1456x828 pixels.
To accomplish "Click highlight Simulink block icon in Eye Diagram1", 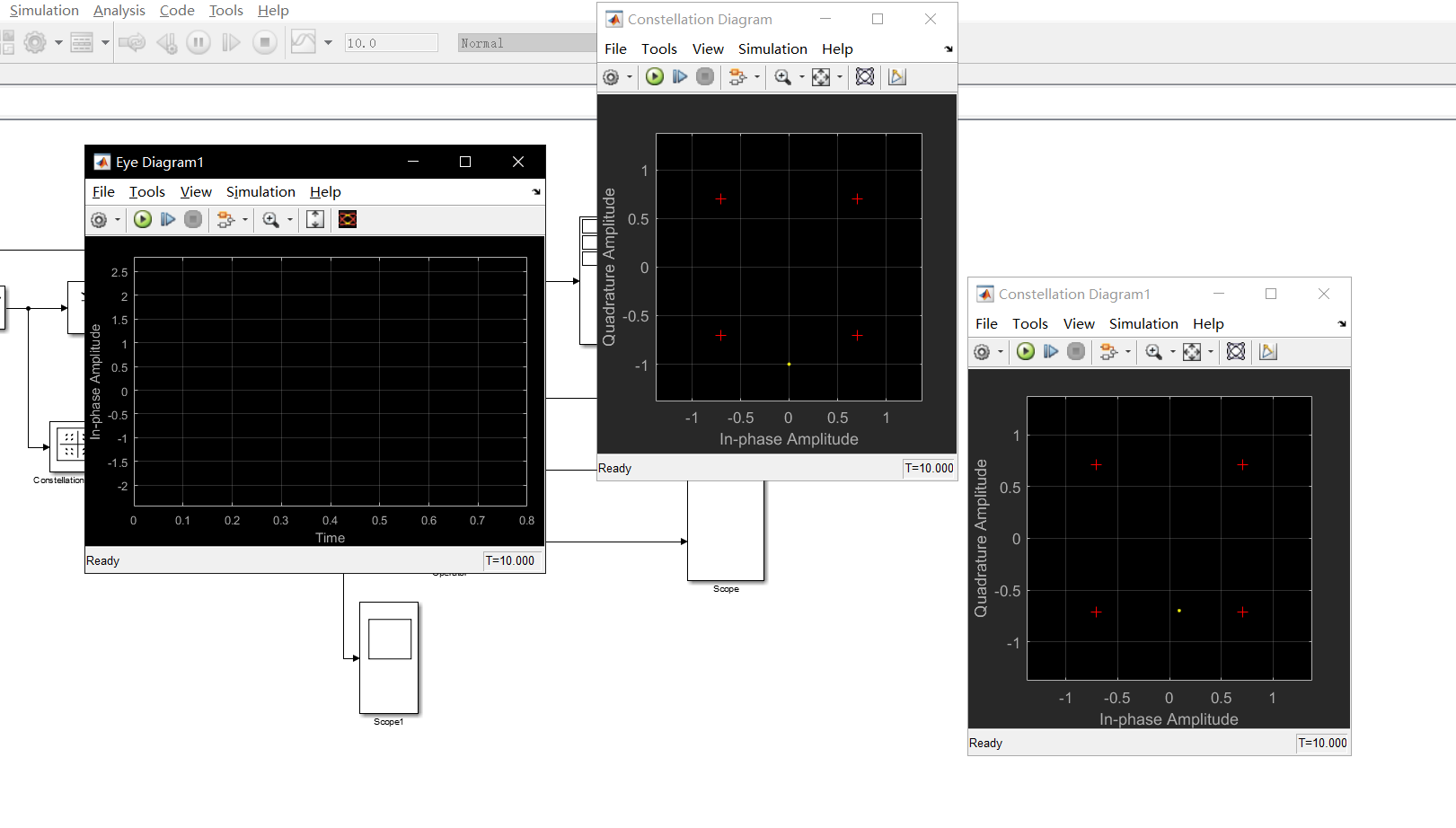I will click(225, 220).
